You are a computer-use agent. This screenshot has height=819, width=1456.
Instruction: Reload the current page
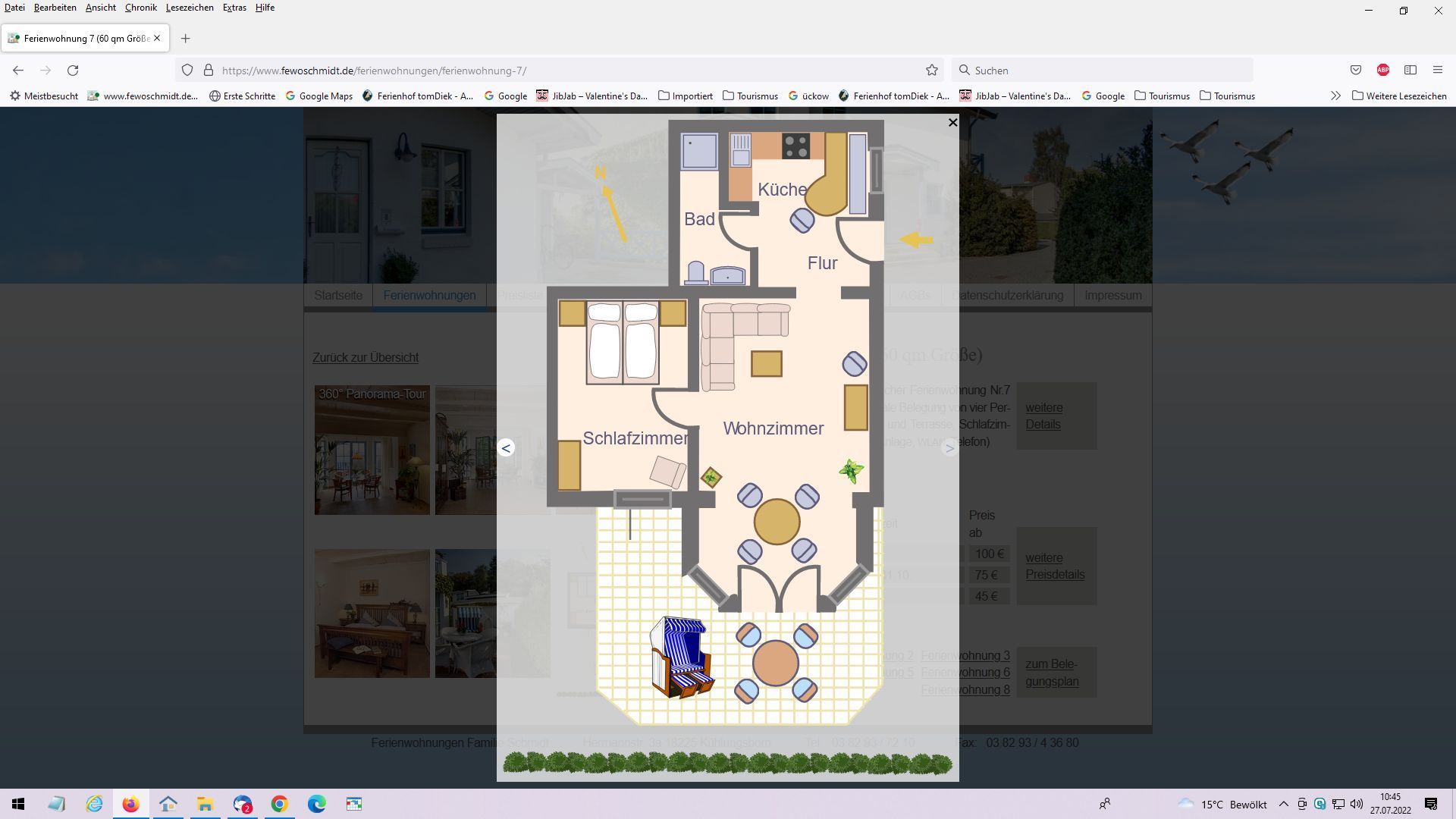[x=73, y=71]
